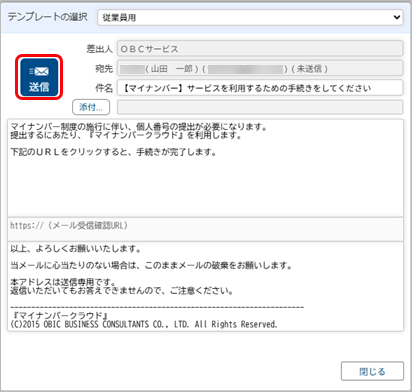The height and width of the screenshot is (392, 412).
Task: Click the 送信 send mail button
Action: [39, 77]
